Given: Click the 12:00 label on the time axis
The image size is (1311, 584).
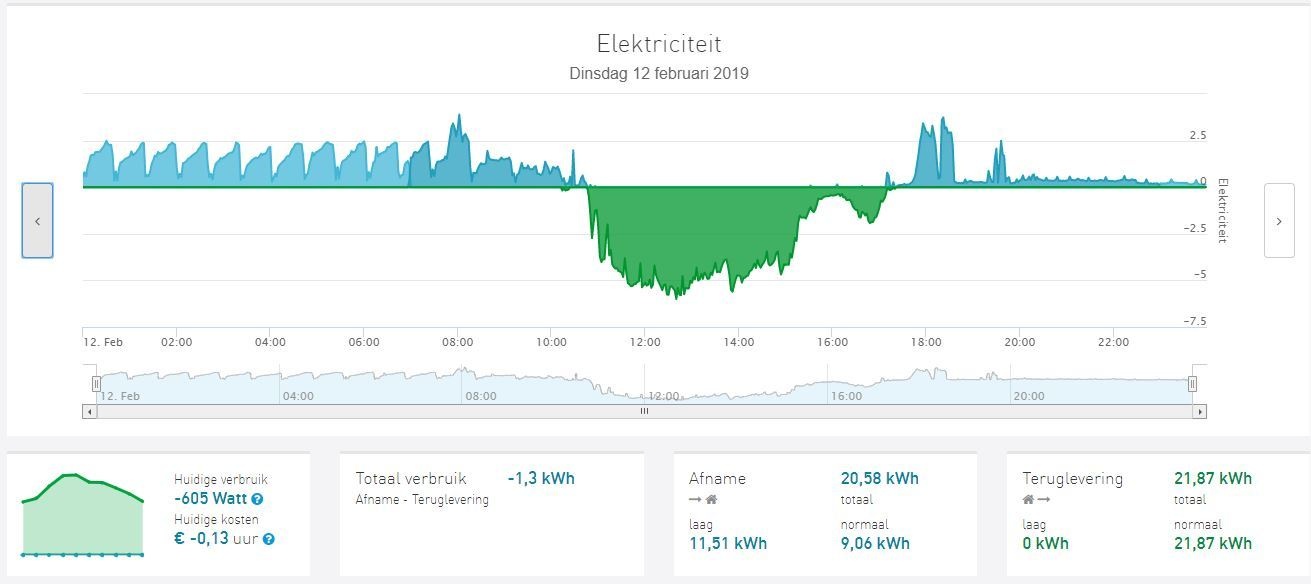Looking at the screenshot, I should [x=644, y=342].
